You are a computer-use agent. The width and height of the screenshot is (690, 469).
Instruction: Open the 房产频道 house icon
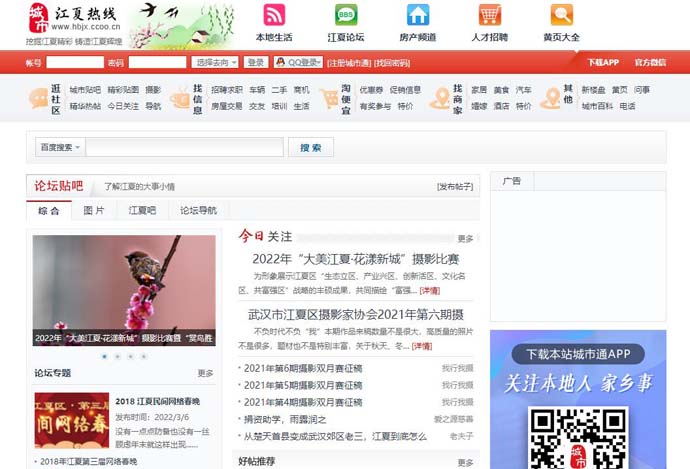(418, 15)
